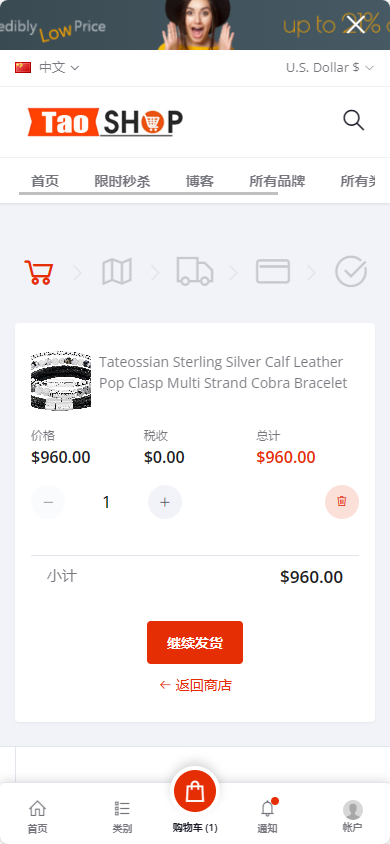Open the 所有品牌 all brands tab

point(277,181)
